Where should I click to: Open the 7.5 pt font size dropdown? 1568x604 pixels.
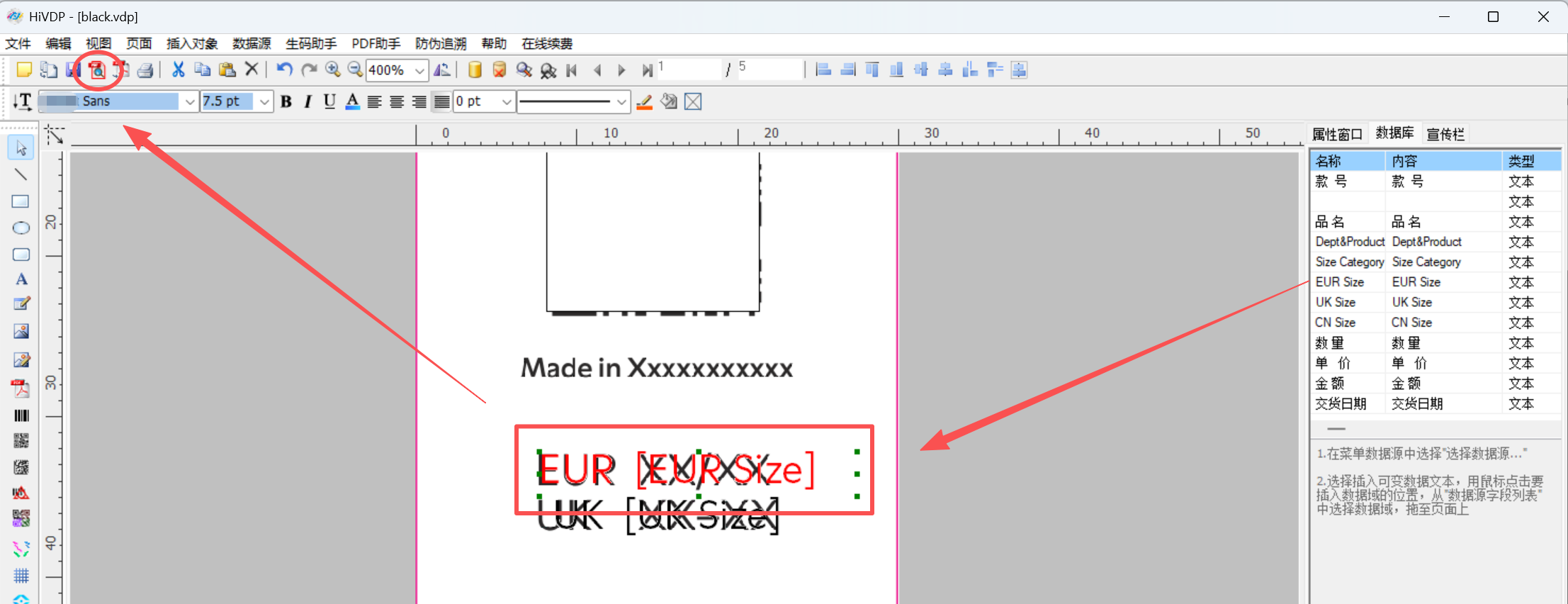(264, 102)
